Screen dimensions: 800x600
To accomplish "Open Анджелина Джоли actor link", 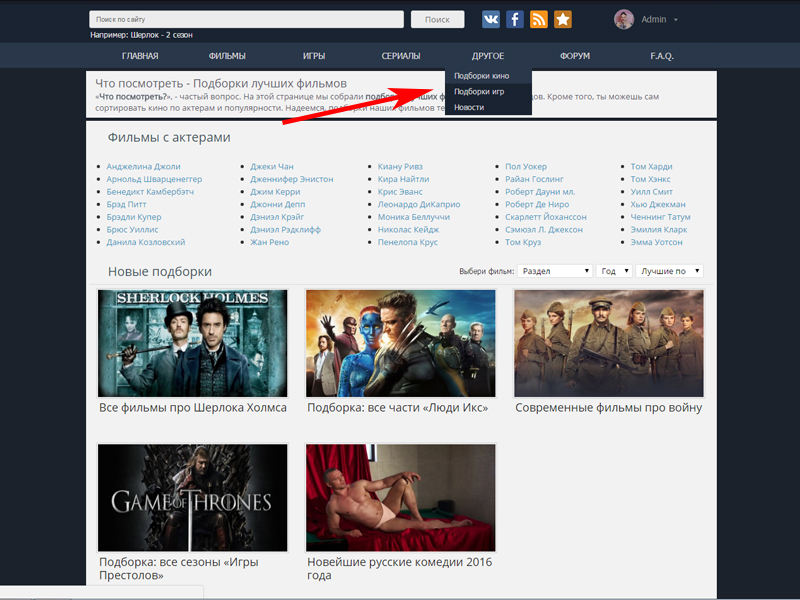I will click(x=143, y=166).
